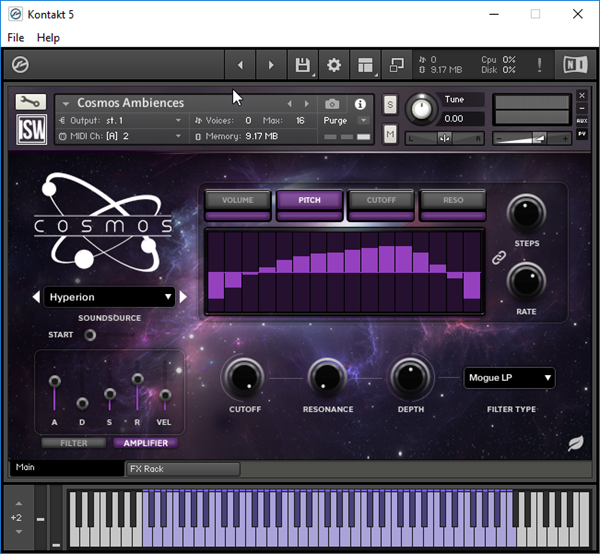600x554 pixels.
Task: Click the VEL slider handle
Action: [165, 395]
